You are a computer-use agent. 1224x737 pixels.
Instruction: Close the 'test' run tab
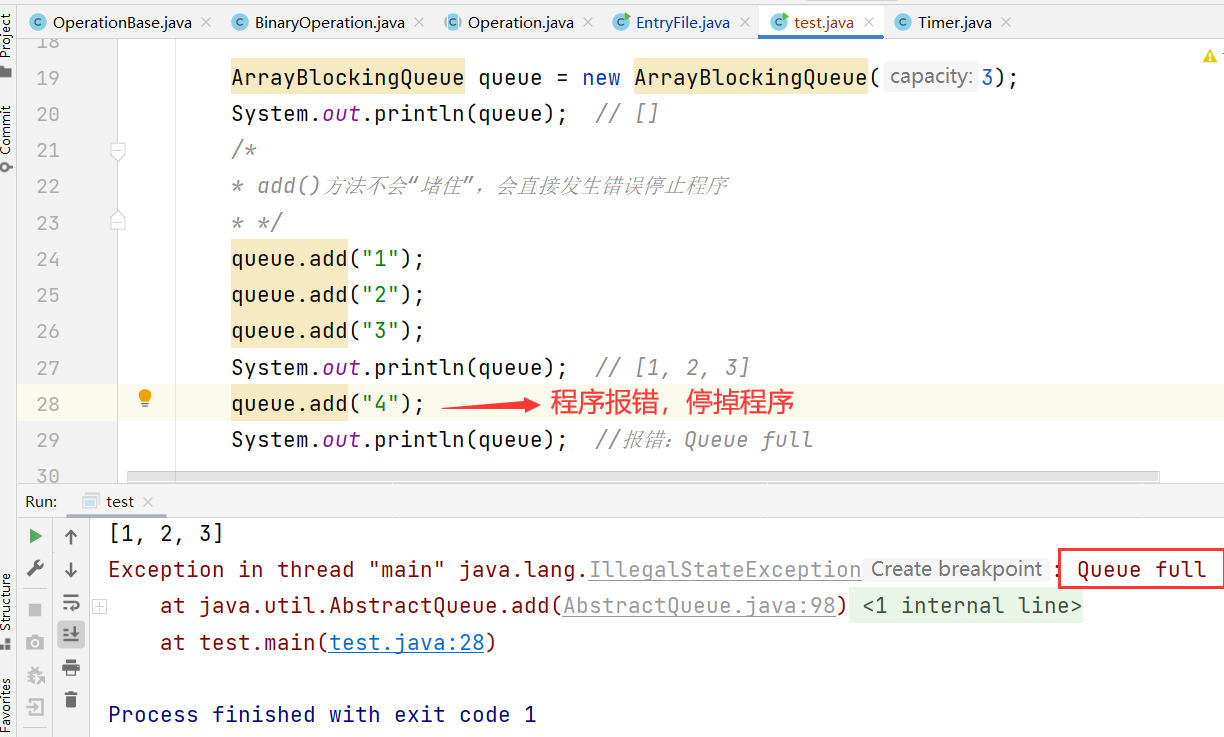point(148,502)
